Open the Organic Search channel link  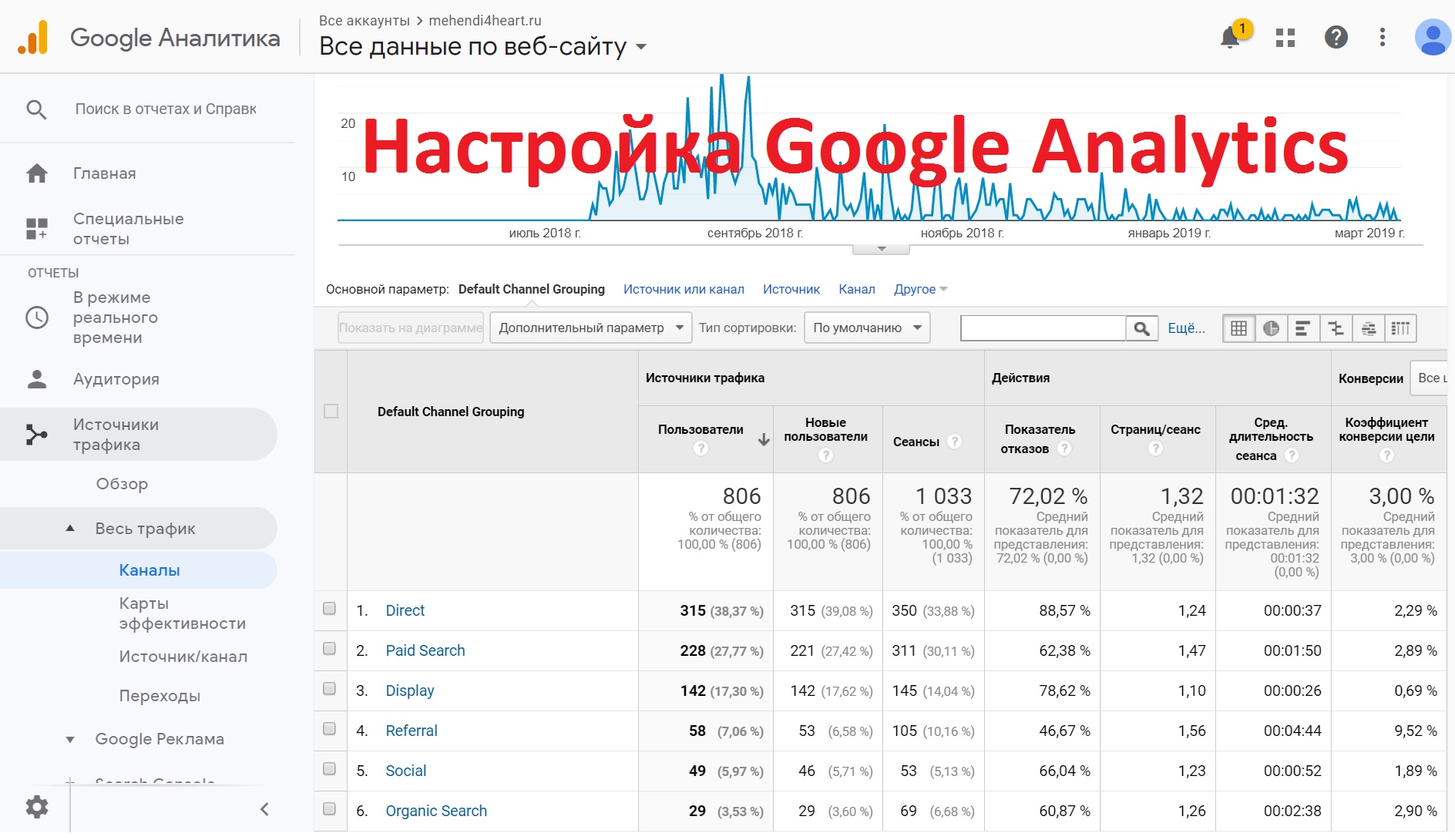pos(436,811)
